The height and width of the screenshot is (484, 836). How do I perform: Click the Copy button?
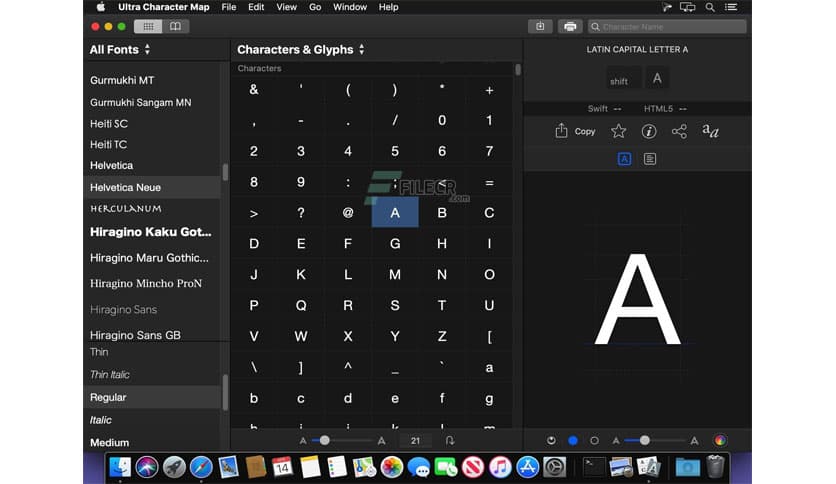(x=585, y=131)
